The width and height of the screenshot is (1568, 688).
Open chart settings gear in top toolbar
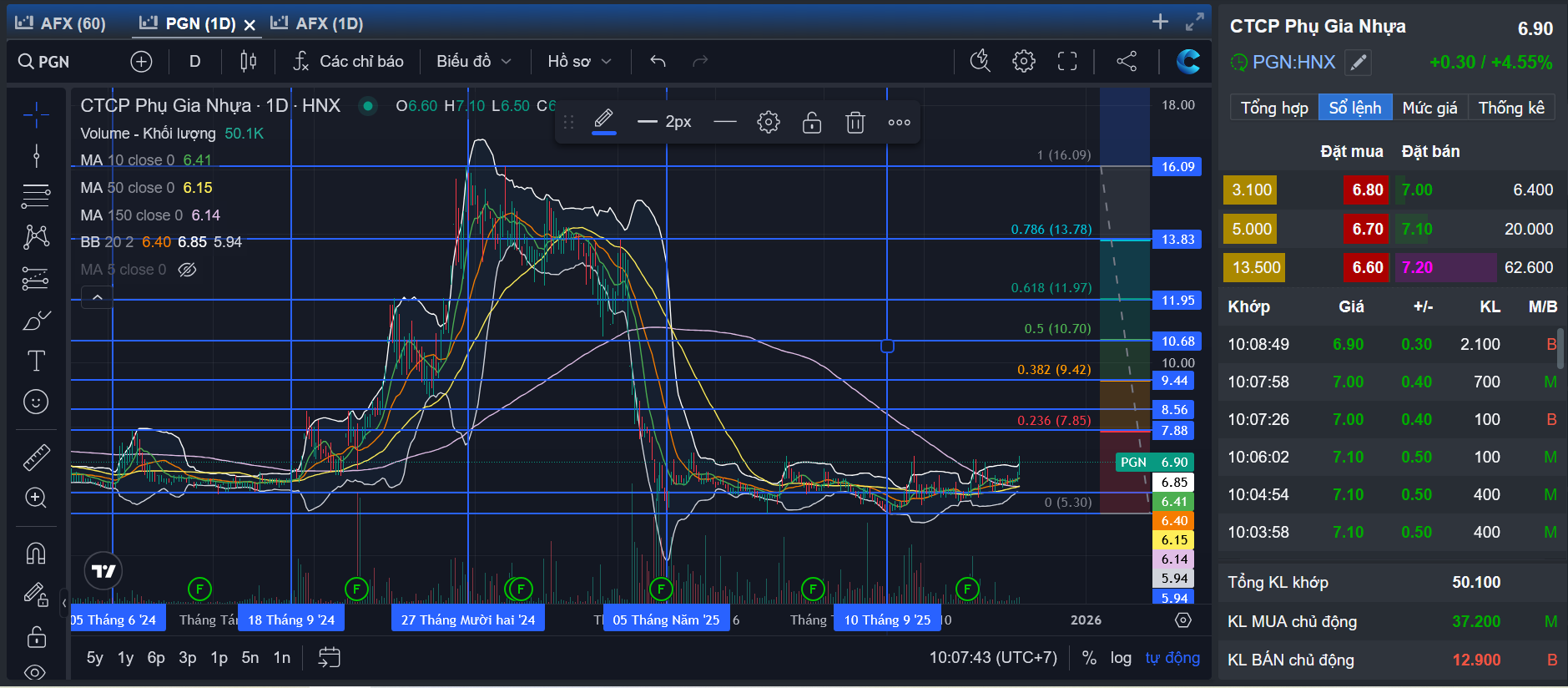[x=1024, y=61]
